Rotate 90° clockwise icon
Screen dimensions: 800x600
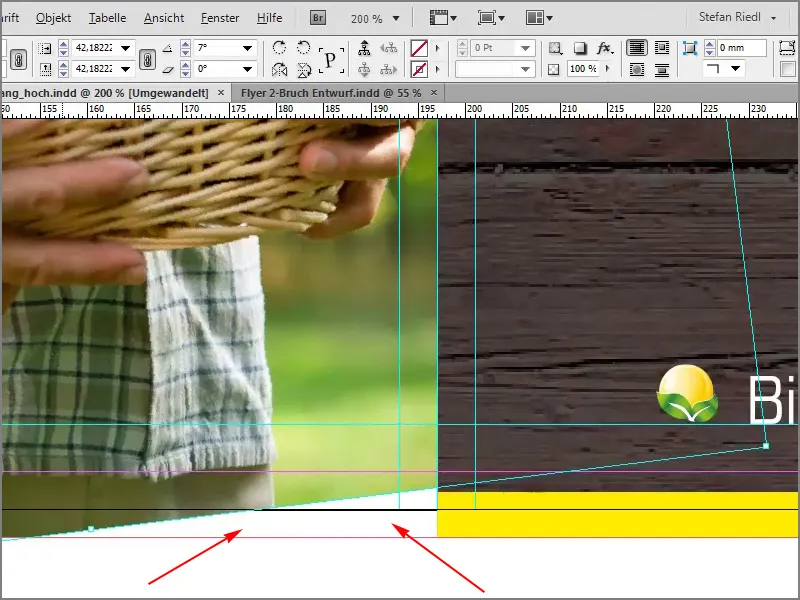point(279,48)
